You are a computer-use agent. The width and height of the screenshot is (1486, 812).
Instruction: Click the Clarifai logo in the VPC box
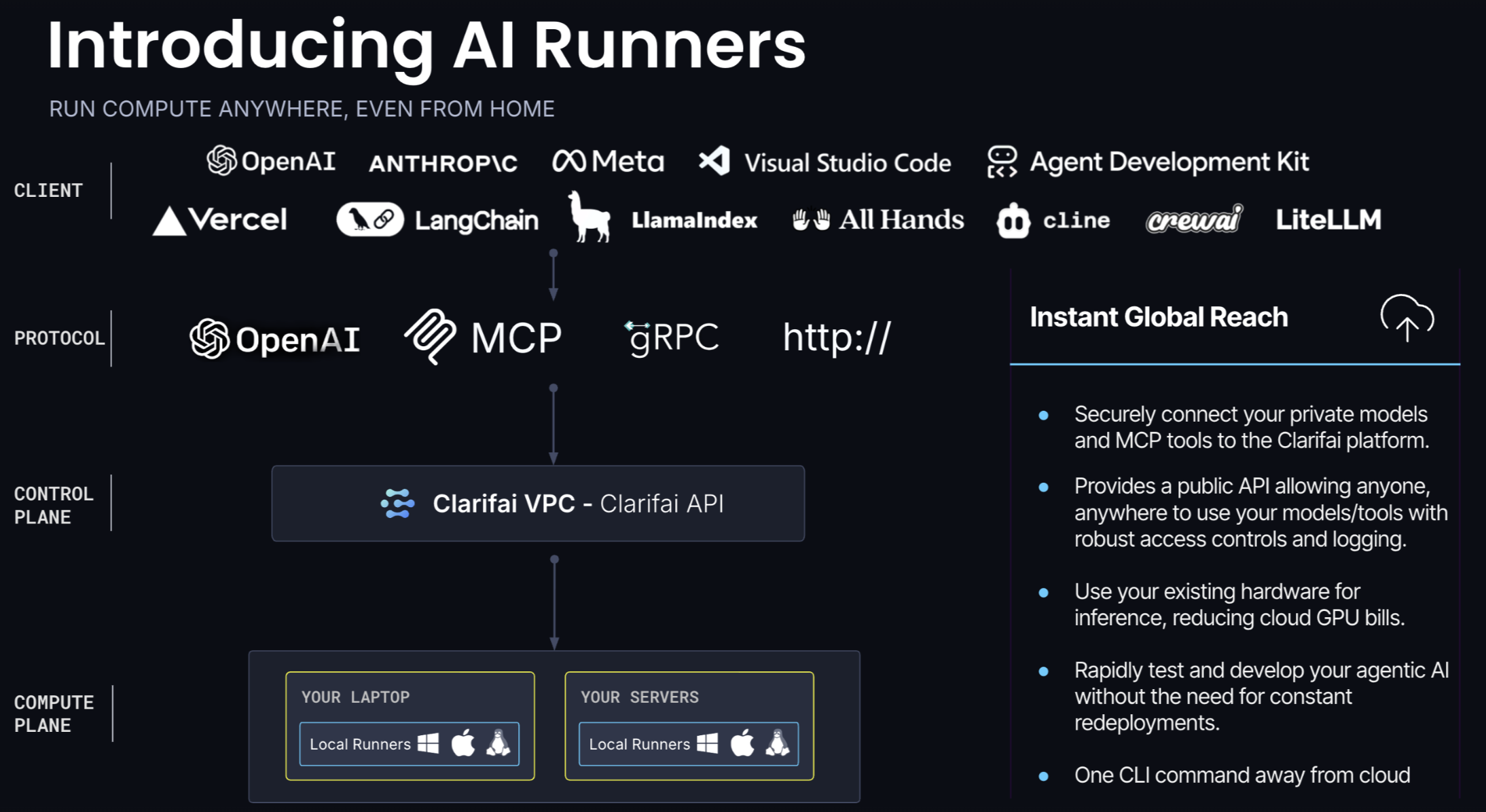(397, 504)
